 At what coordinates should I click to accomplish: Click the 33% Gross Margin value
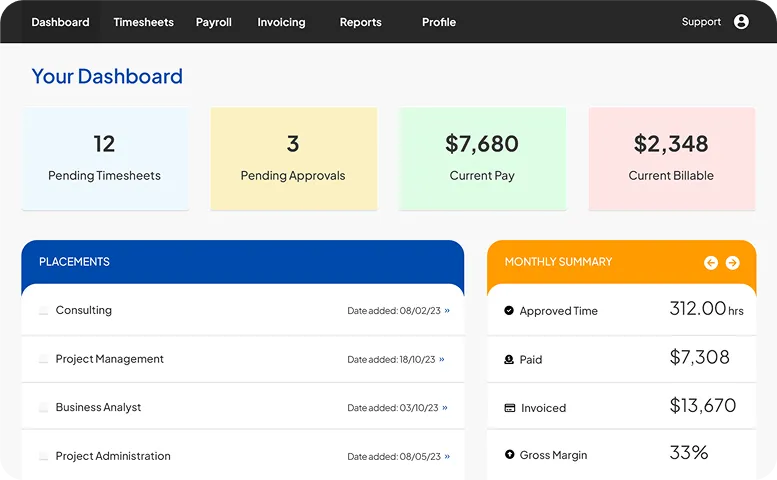pos(689,452)
